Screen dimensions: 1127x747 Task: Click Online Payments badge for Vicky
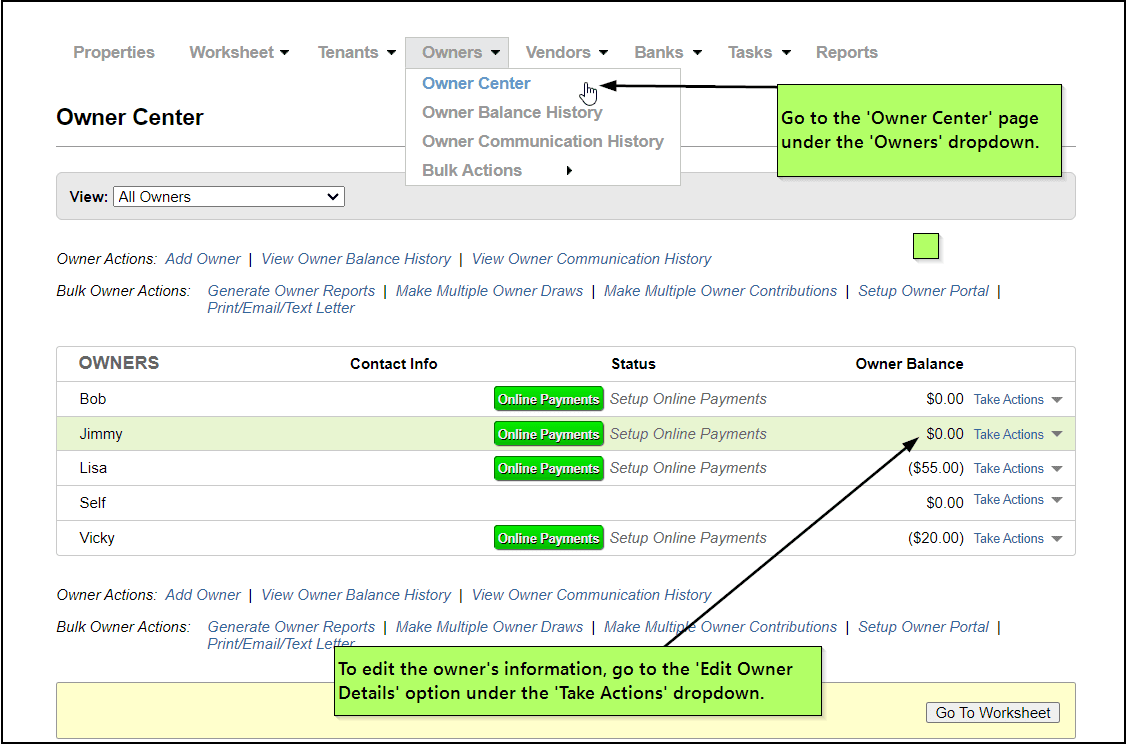(x=548, y=538)
